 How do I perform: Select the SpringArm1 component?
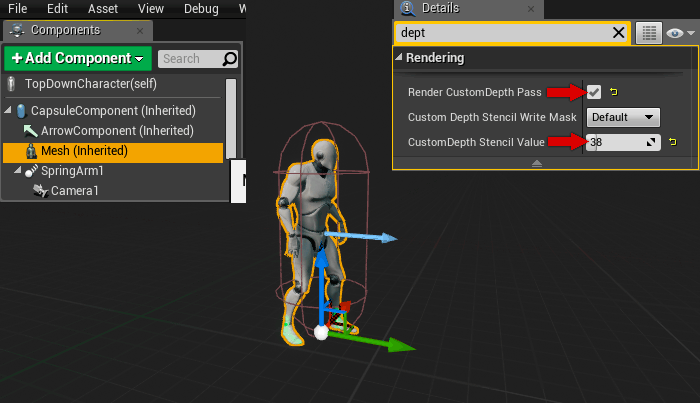(72, 171)
